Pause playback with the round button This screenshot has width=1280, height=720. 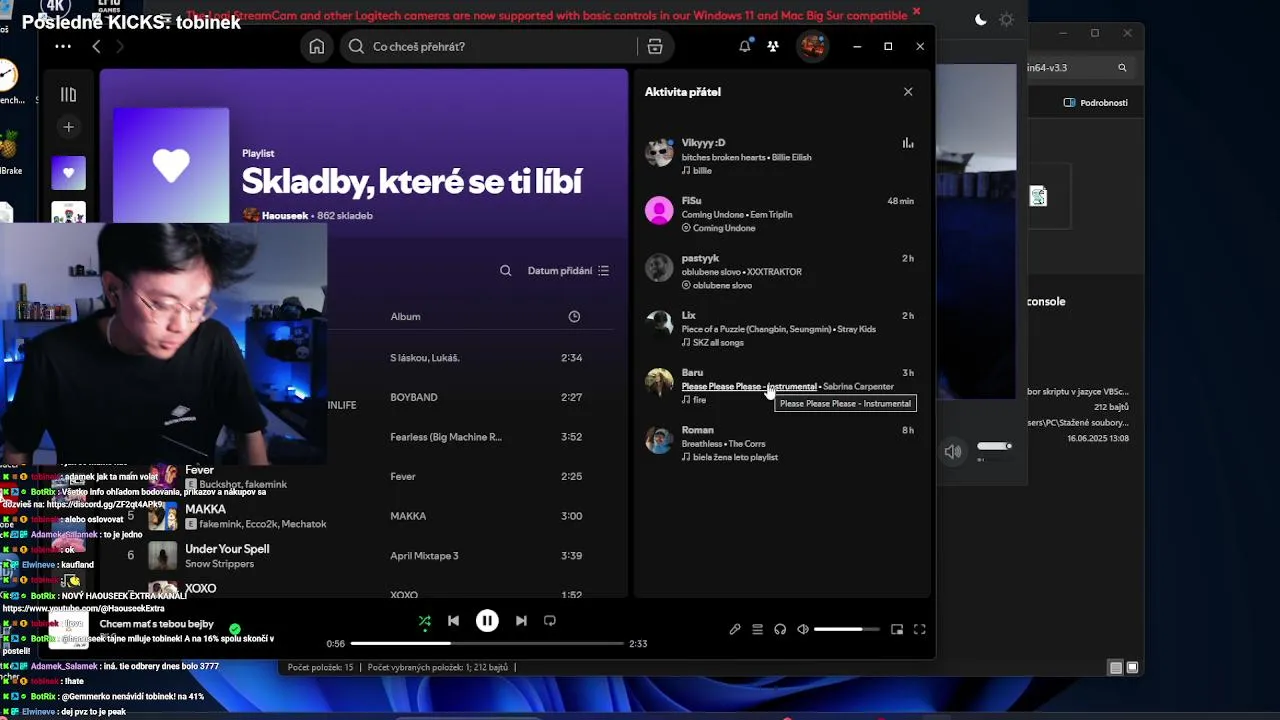[x=487, y=621]
